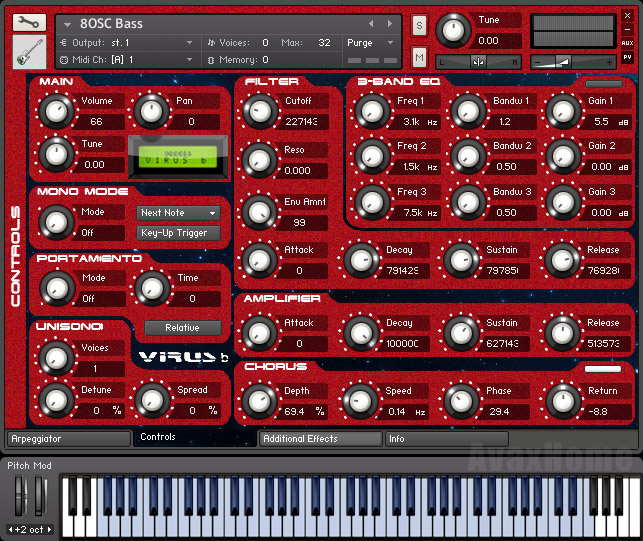Open the Additional Effects tab
Screen dimensions: 643x541
(320, 439)
